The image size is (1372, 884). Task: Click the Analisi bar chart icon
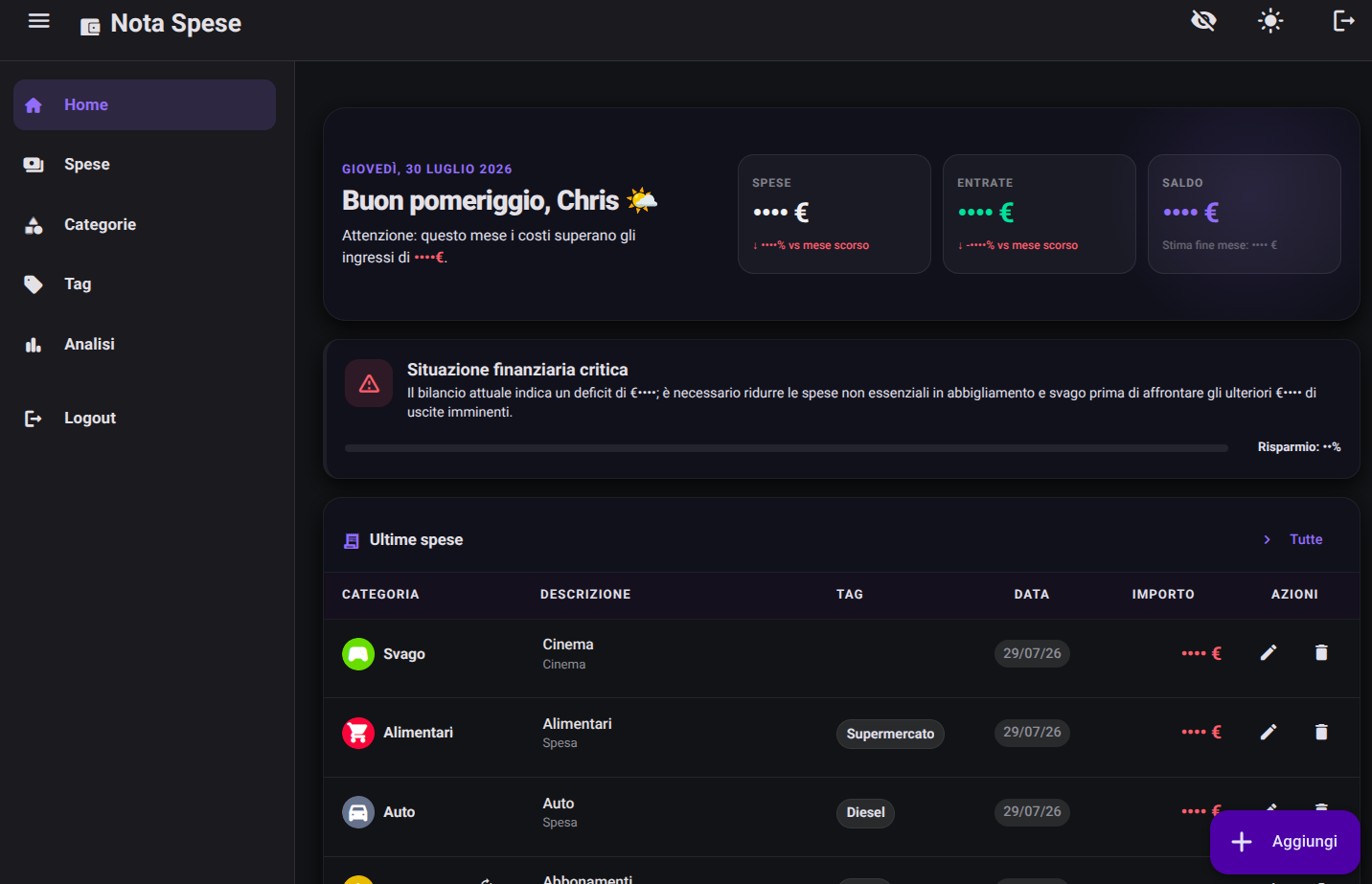tap(34, 345)
